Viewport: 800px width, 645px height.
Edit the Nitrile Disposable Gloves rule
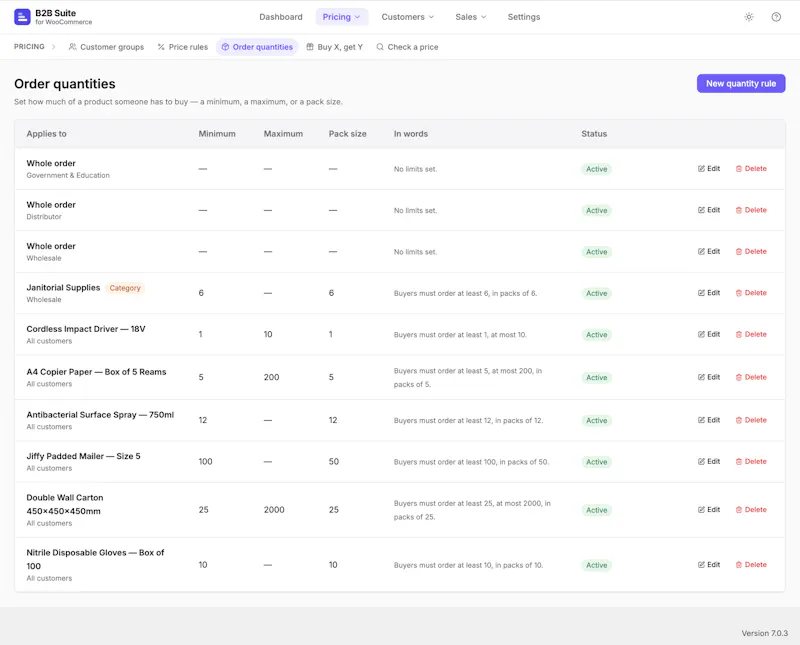[x=709, y=564]
